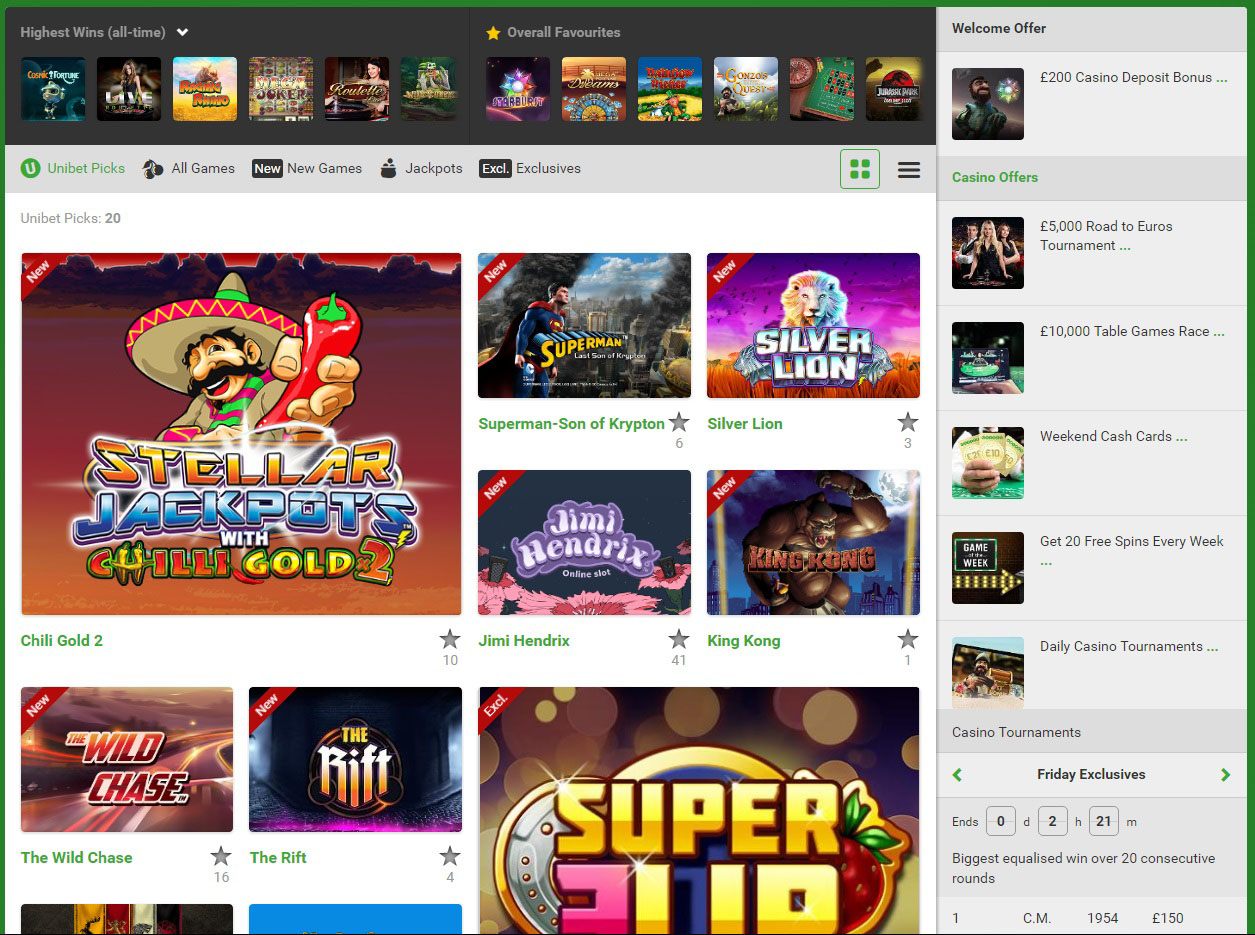Open the £200 Casino Deposit Bonus offer

pos(1134,77)
